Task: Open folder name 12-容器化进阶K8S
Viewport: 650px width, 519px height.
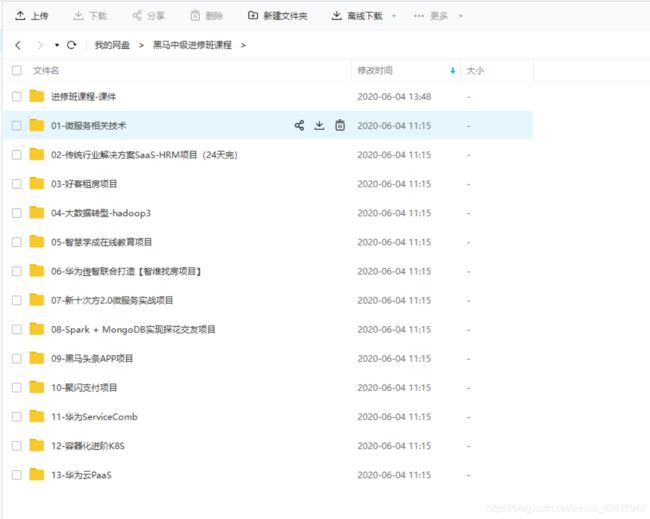Action: [87, 446]
